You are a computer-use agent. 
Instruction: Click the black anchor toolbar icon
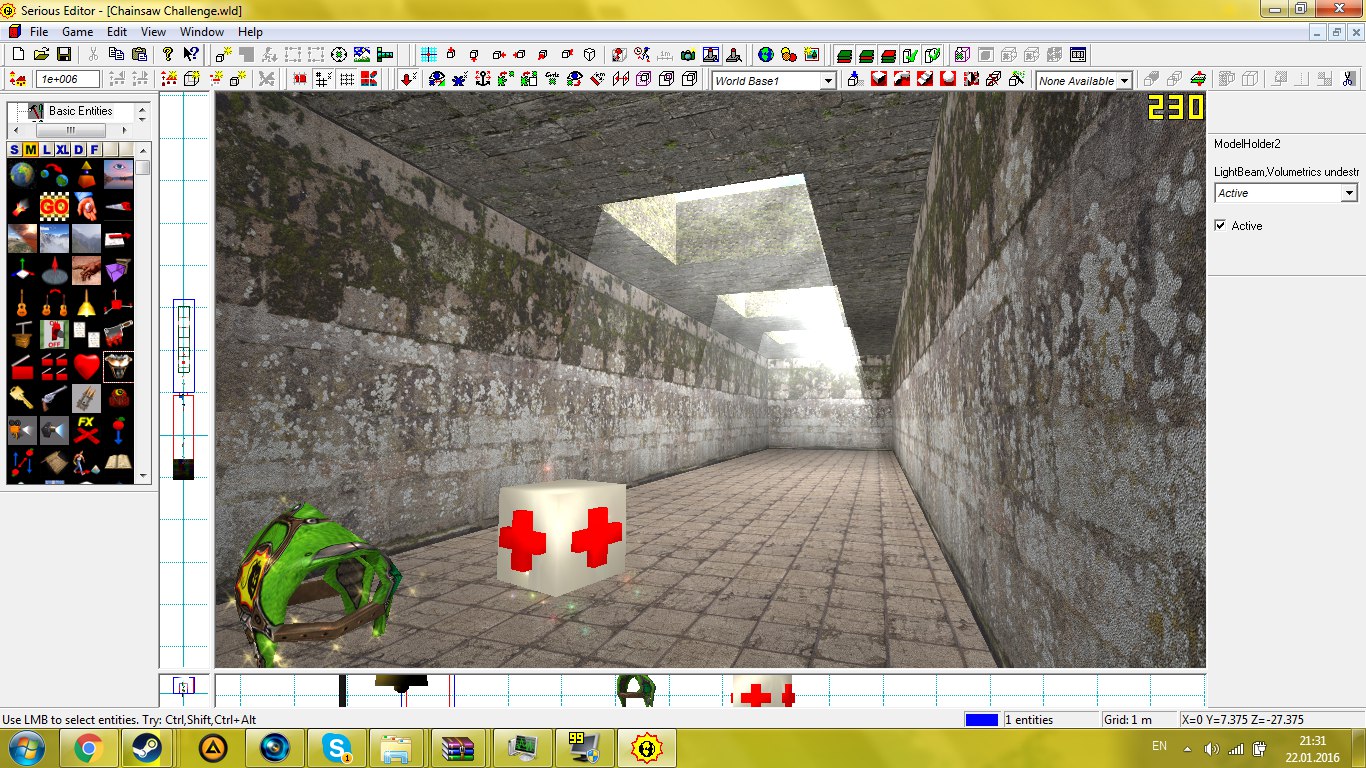click(x=483, y=79)
